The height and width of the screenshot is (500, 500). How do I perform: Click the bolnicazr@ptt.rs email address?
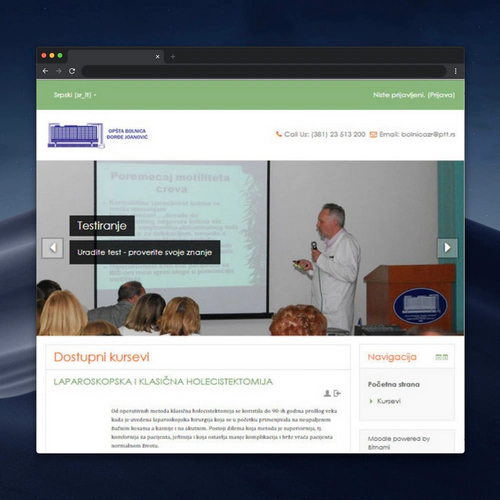(x=428, y=134)
